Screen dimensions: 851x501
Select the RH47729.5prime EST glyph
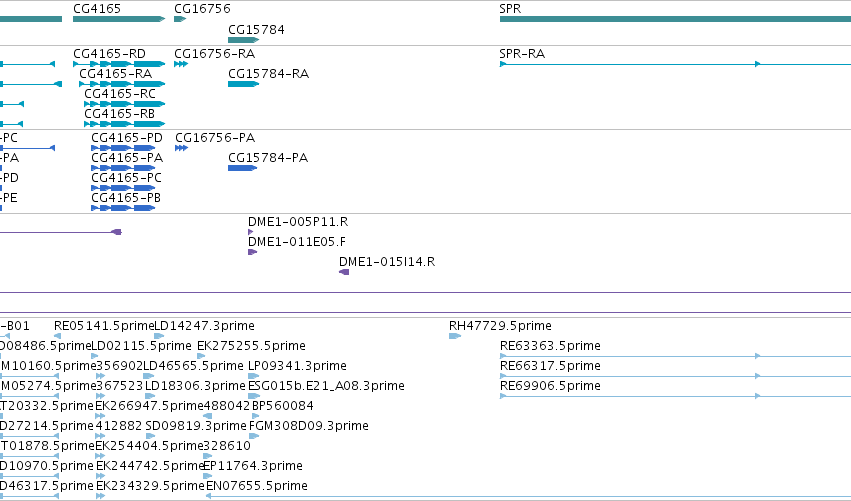[x=455, y=336]
